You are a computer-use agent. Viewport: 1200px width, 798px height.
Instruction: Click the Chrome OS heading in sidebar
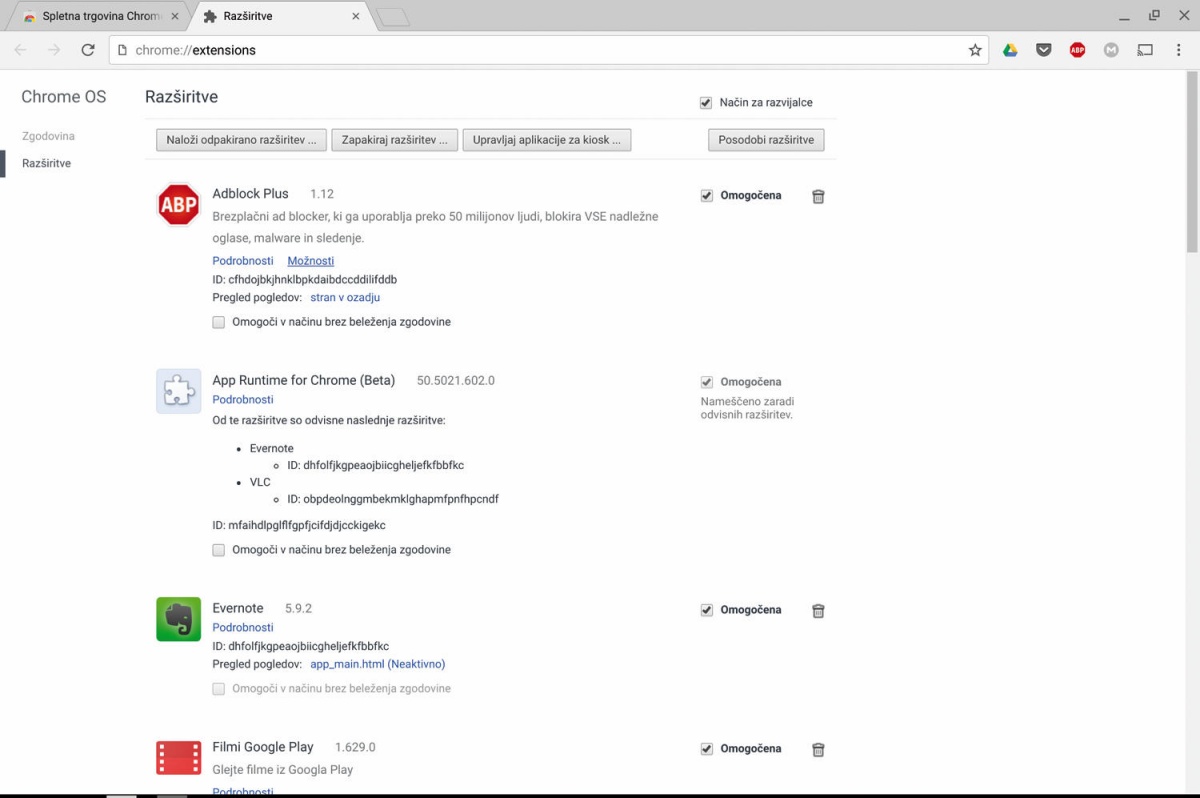pyautogui.click(x=64, y=97)
